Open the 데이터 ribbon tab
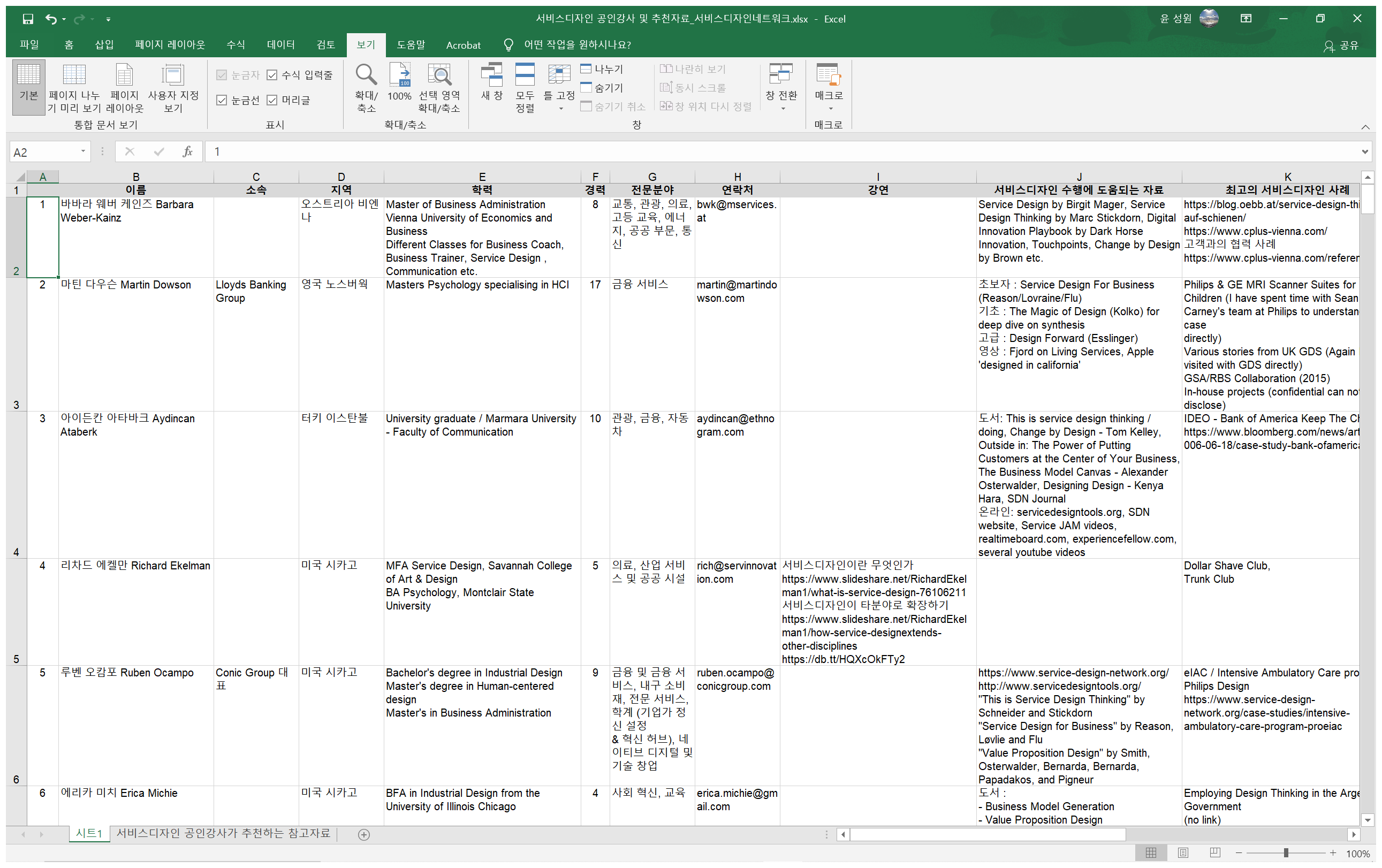1382x868 pixels. pos(280,45)
